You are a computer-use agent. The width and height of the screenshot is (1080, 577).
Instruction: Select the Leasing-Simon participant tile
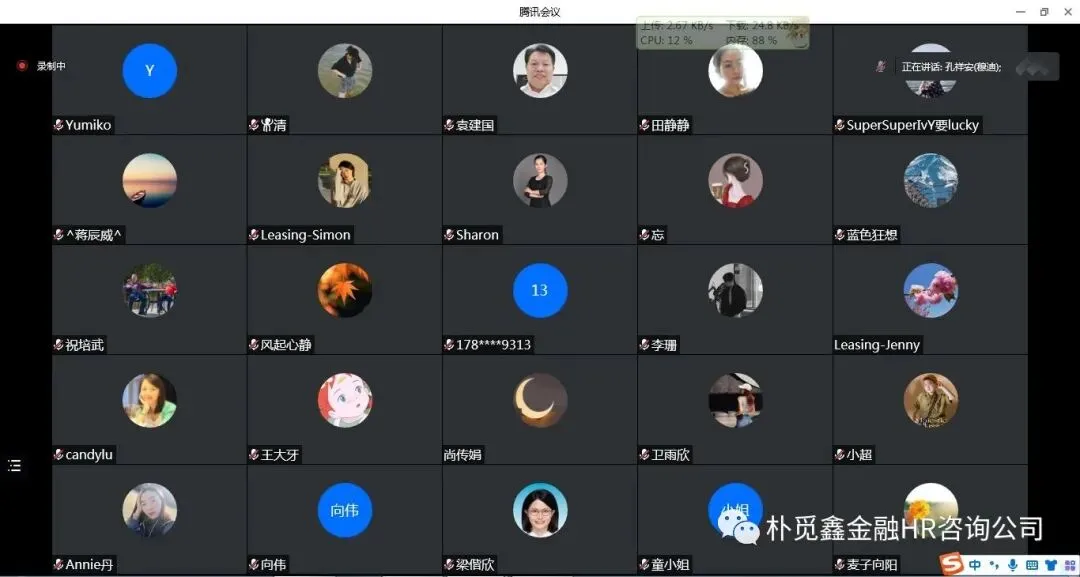point(344,189)
